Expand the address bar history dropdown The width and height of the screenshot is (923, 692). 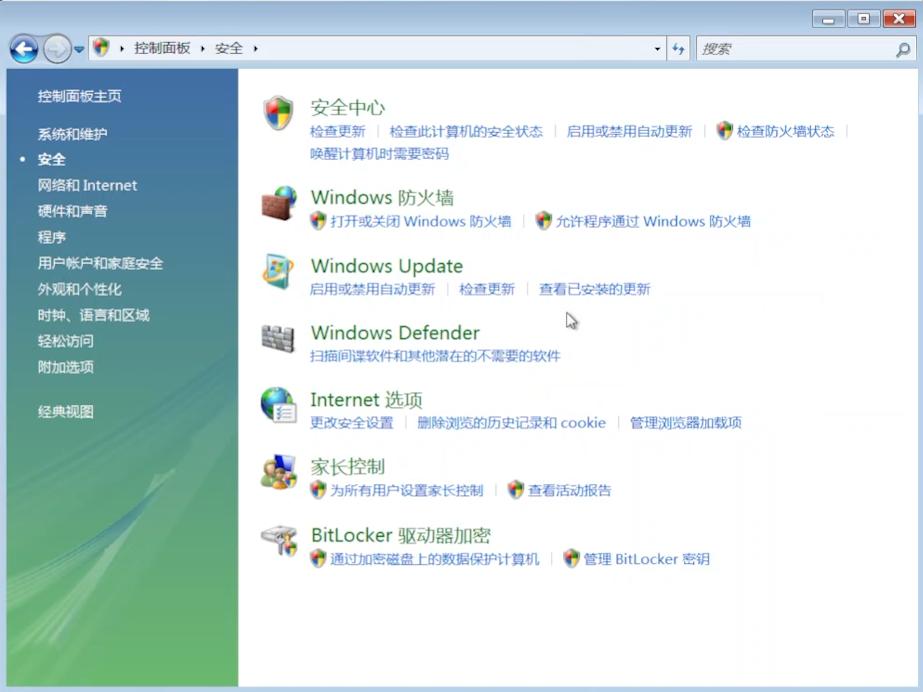(x=657, y=49)
